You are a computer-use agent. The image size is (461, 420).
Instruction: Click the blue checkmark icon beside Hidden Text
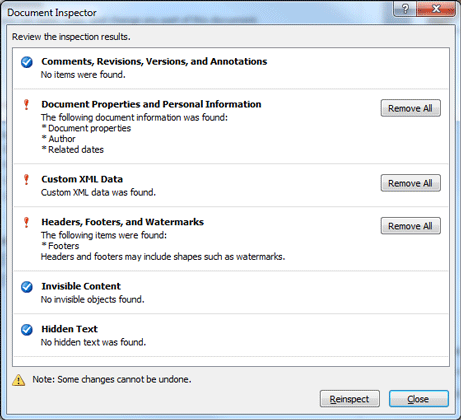pyautogui.click(x=27, y=329)
